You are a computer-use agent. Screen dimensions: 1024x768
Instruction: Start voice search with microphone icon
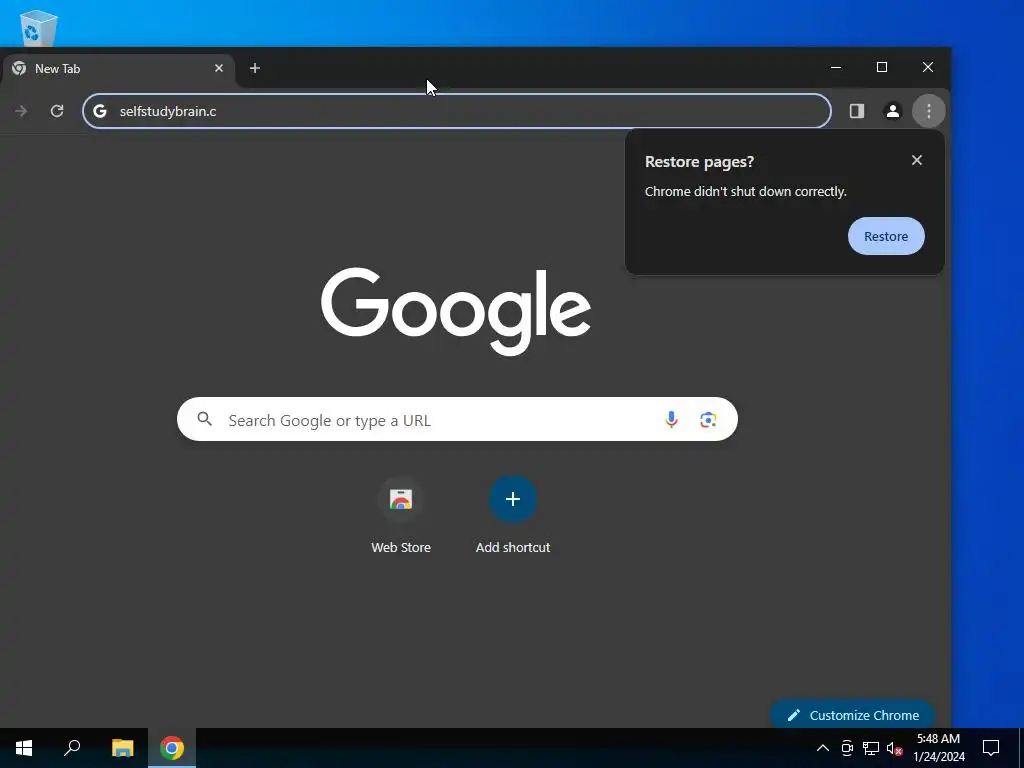point(671,419)
